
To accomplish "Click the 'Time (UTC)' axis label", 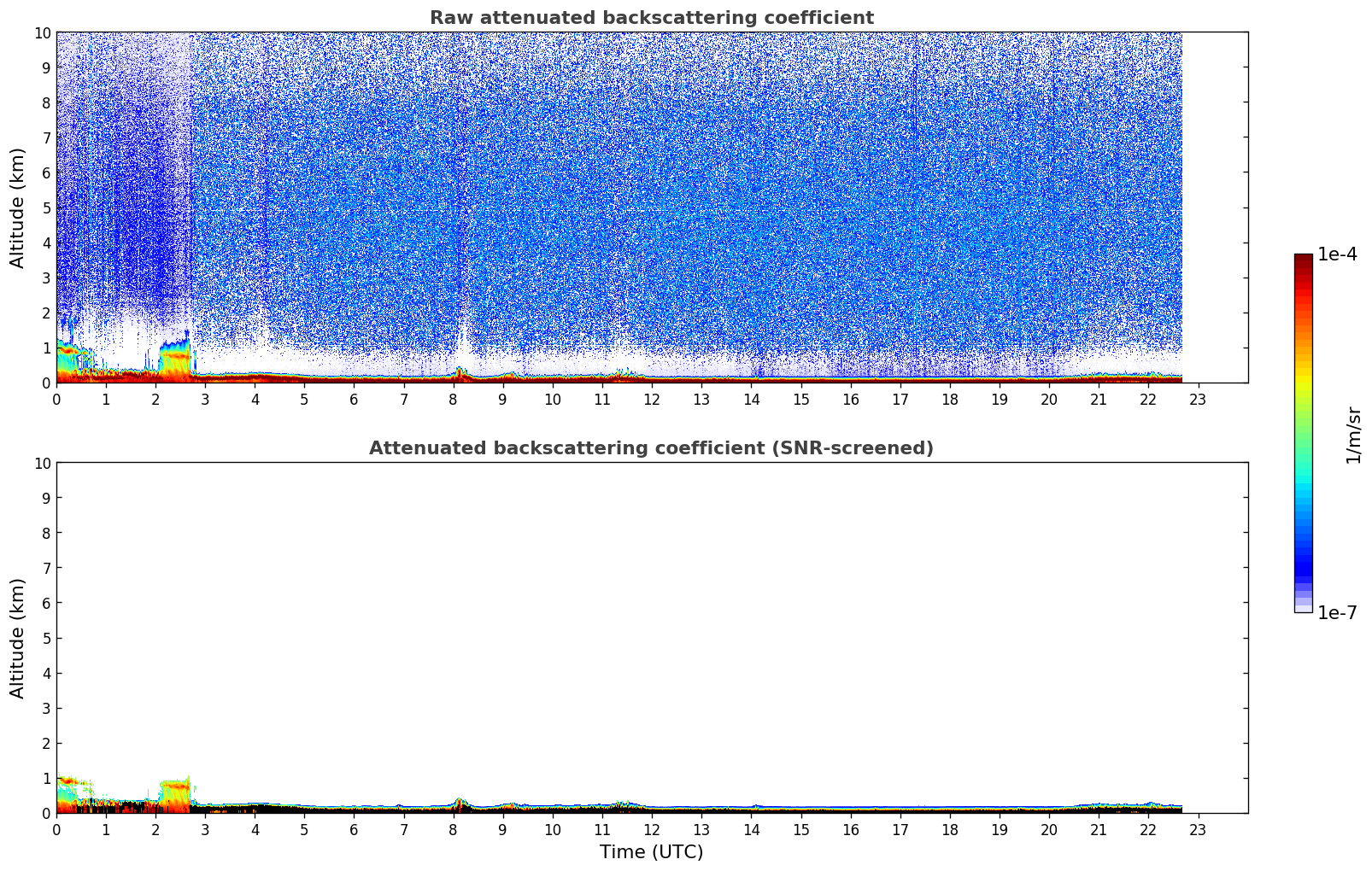I will point(651,852).
